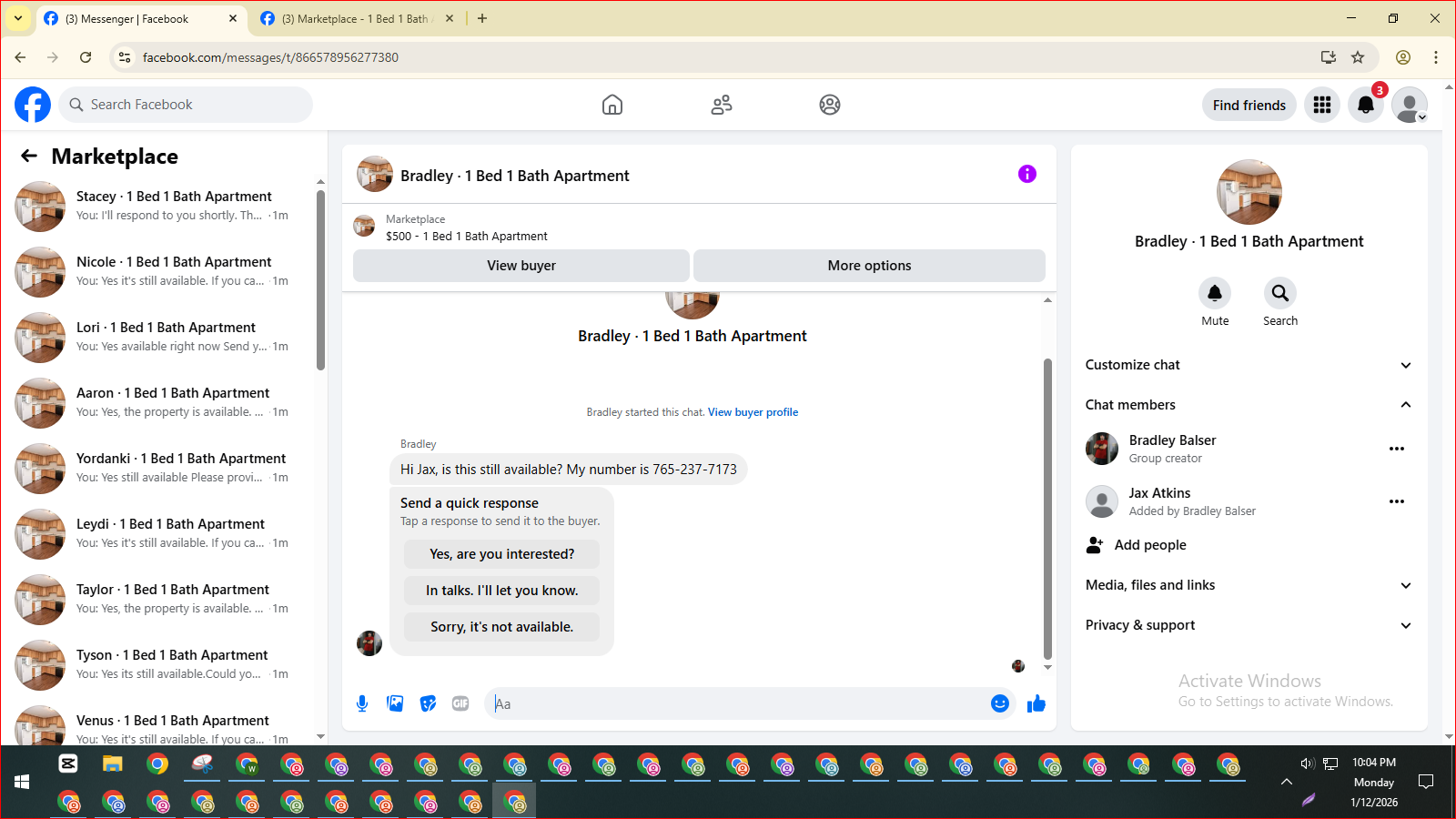Open the Facebook menu grid icon

(1322, 105)
